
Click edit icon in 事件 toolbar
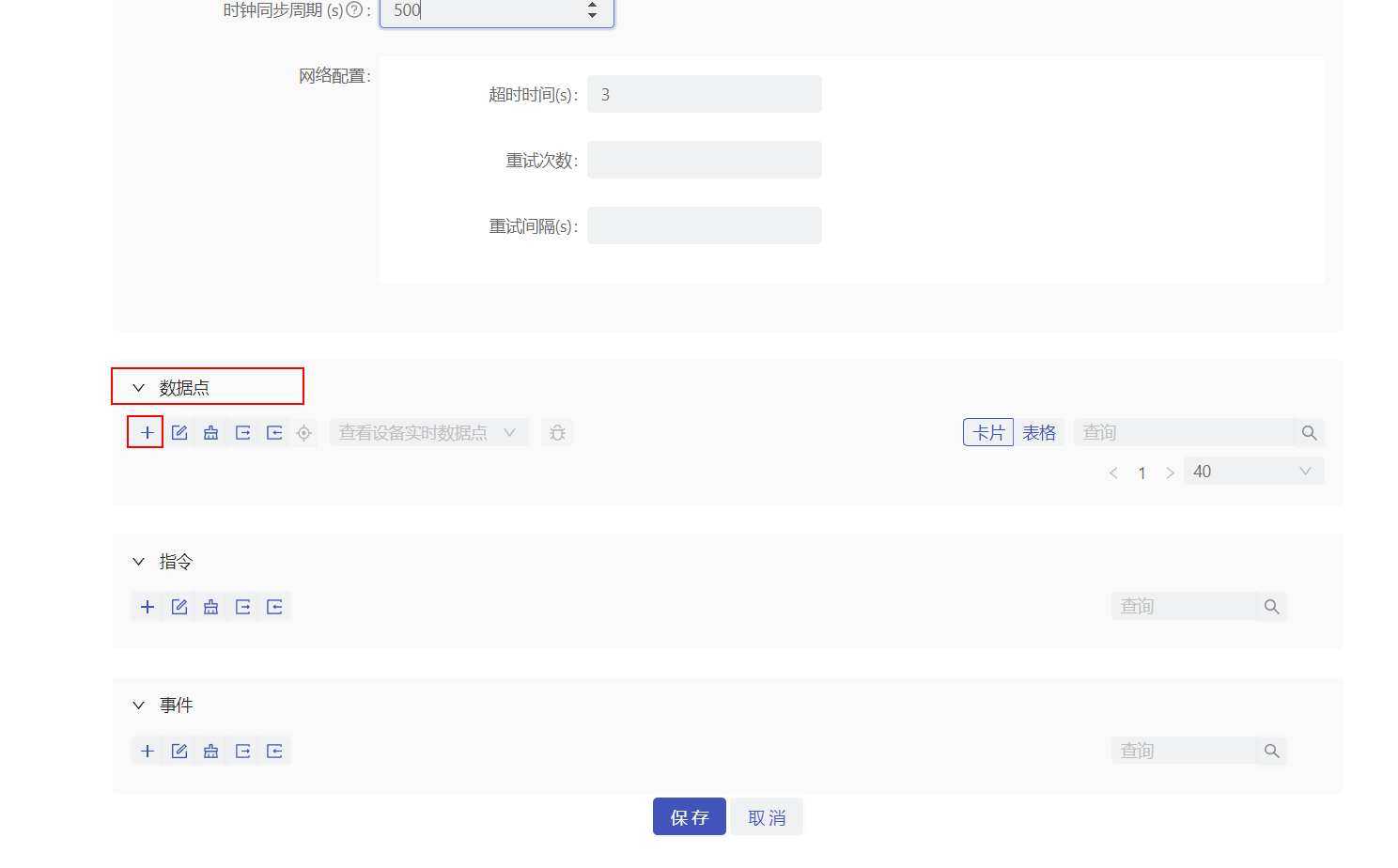coord(179,751)
